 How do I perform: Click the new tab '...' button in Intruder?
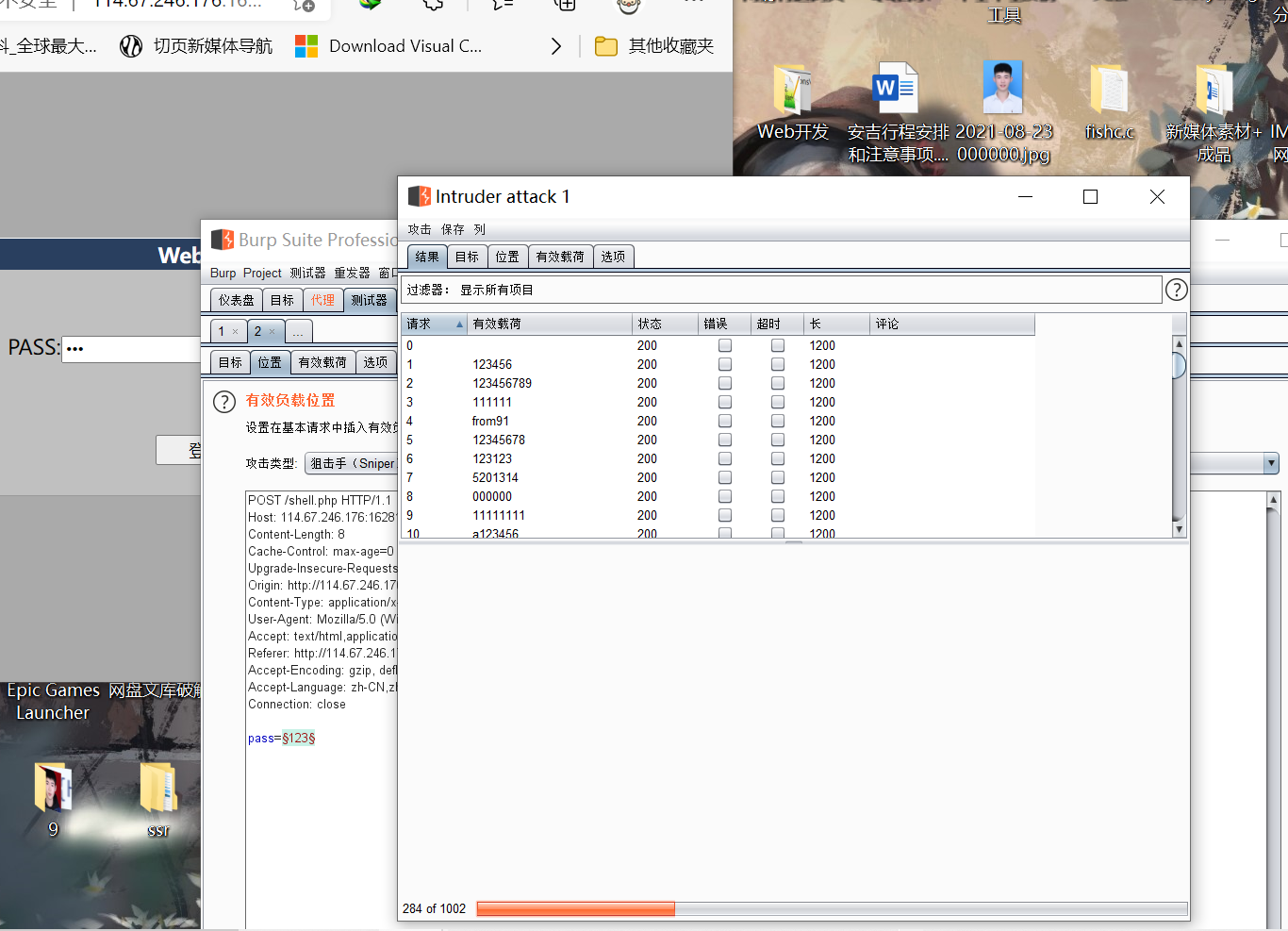(298, 331)
